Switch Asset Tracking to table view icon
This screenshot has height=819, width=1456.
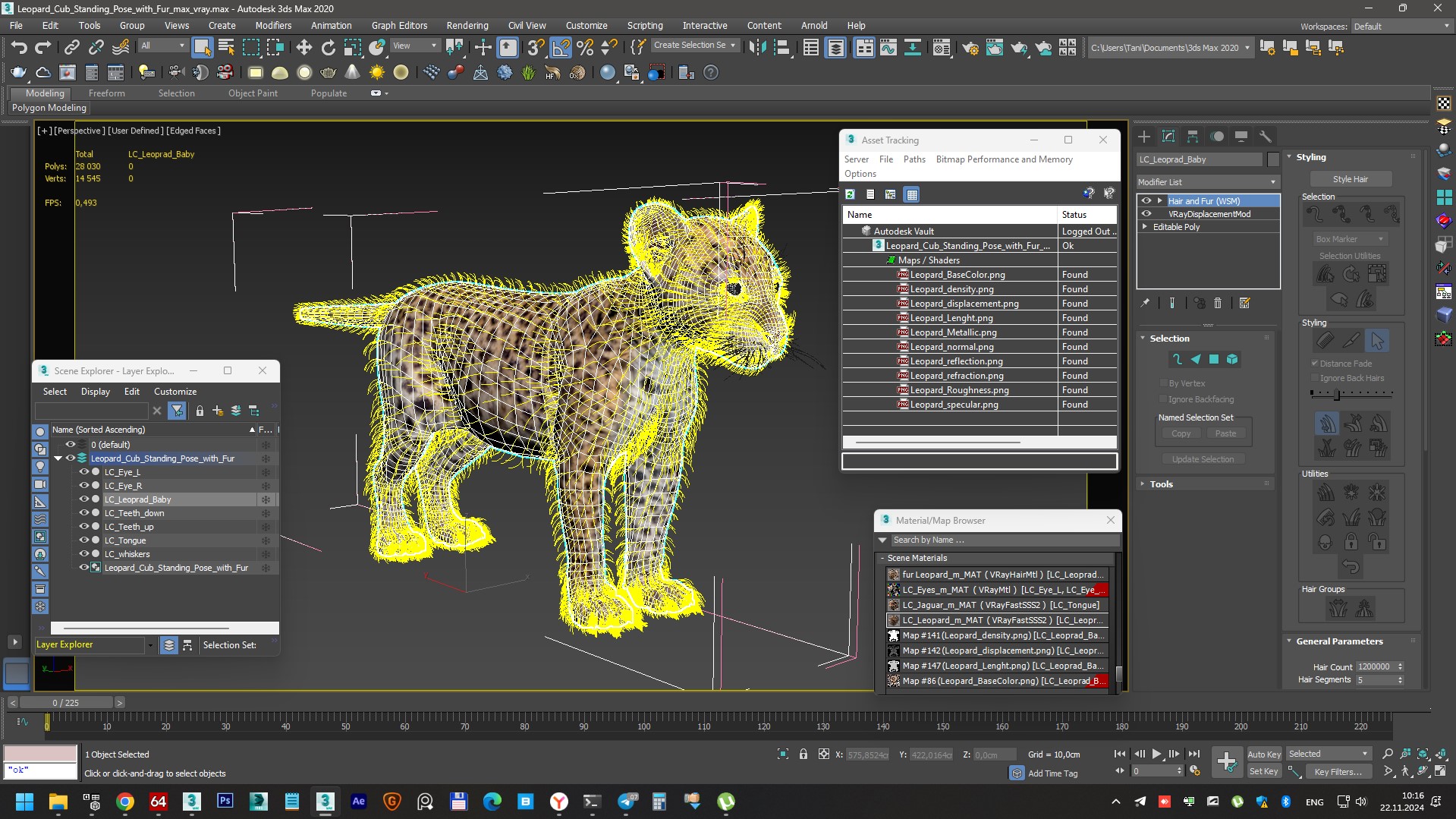(x=912, y=194)
